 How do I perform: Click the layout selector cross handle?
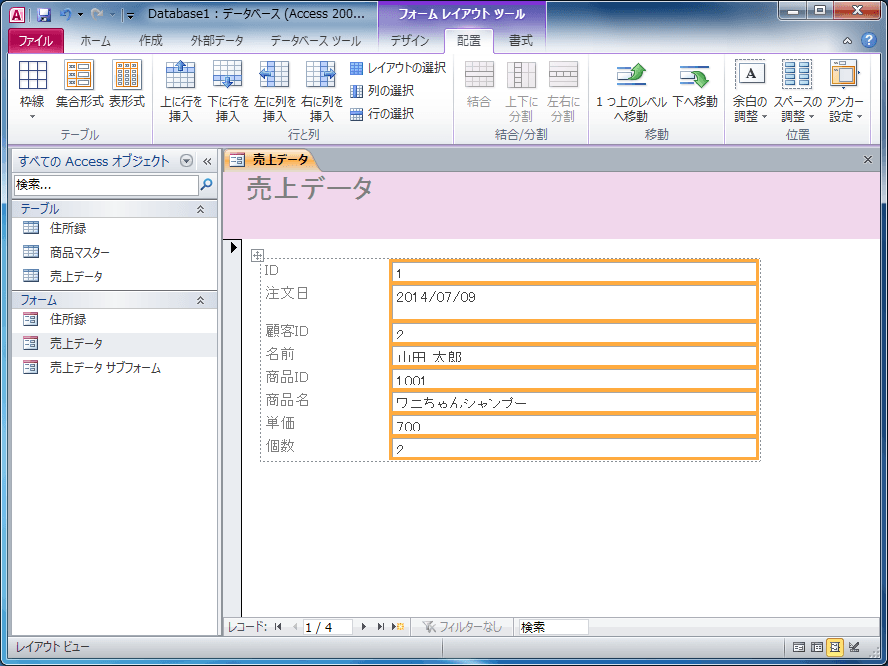[257, 255]
